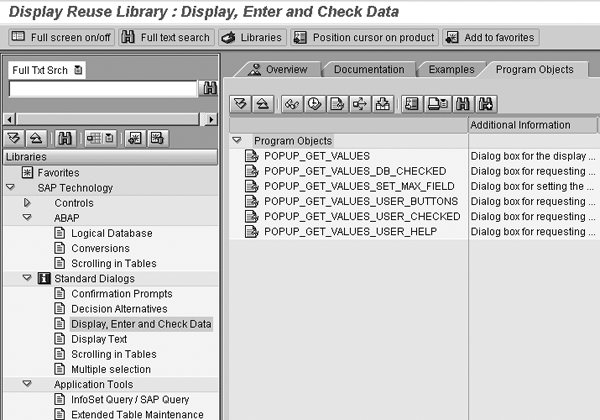Screen dimensions: 600x420
Task: Click the full text search input field
Action: point(102,89)
